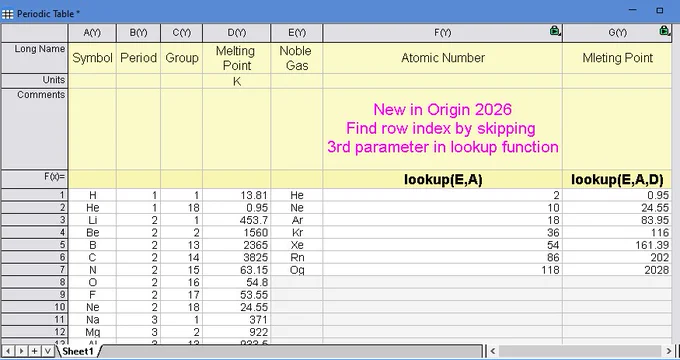This screenshot has width=680, height=360.
Task: Click noble gas cell Kr
Action: (297, 232)
